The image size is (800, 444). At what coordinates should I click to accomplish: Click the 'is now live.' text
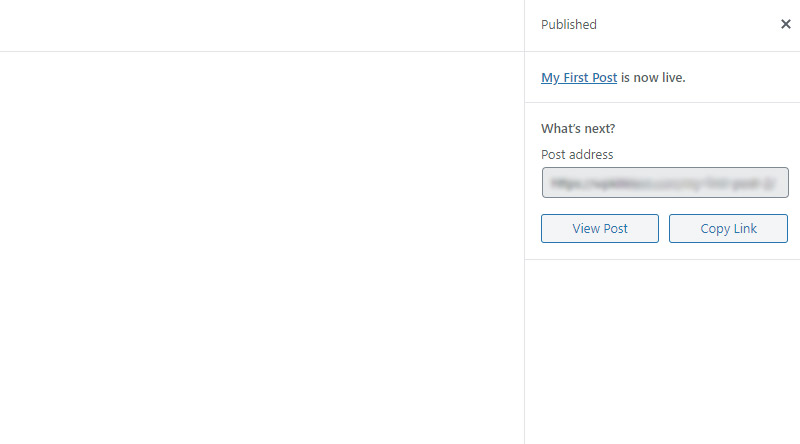point(653,78)
